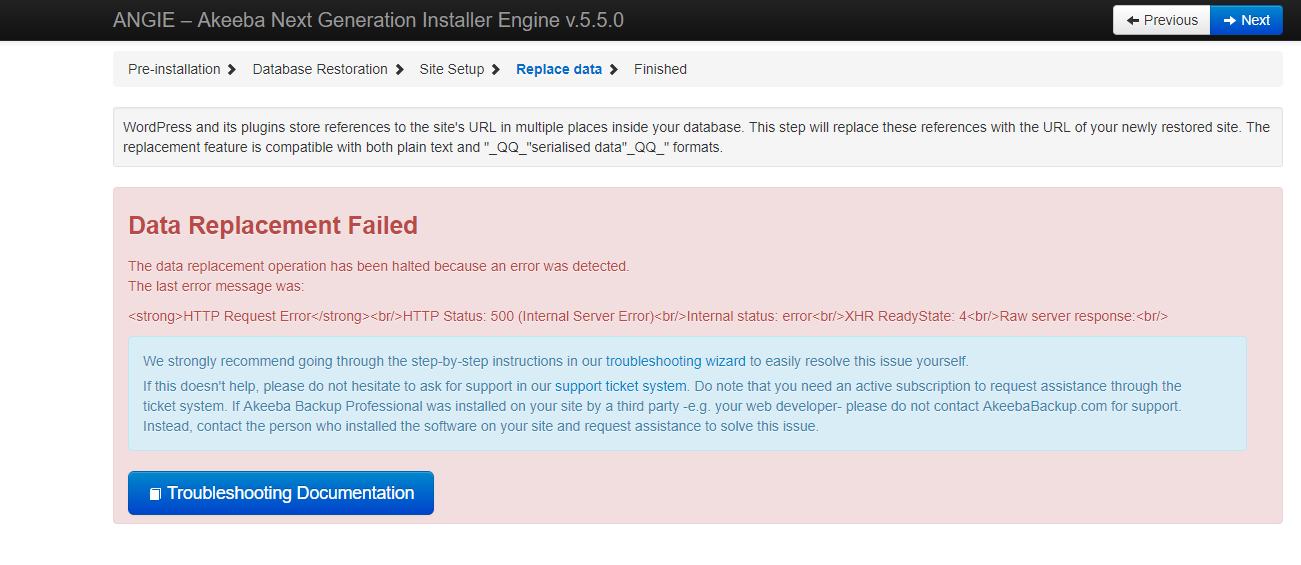The image size is (1301, 565).
Task: Select the Site Setup breadcrumb step
Action: coord(452,69)
